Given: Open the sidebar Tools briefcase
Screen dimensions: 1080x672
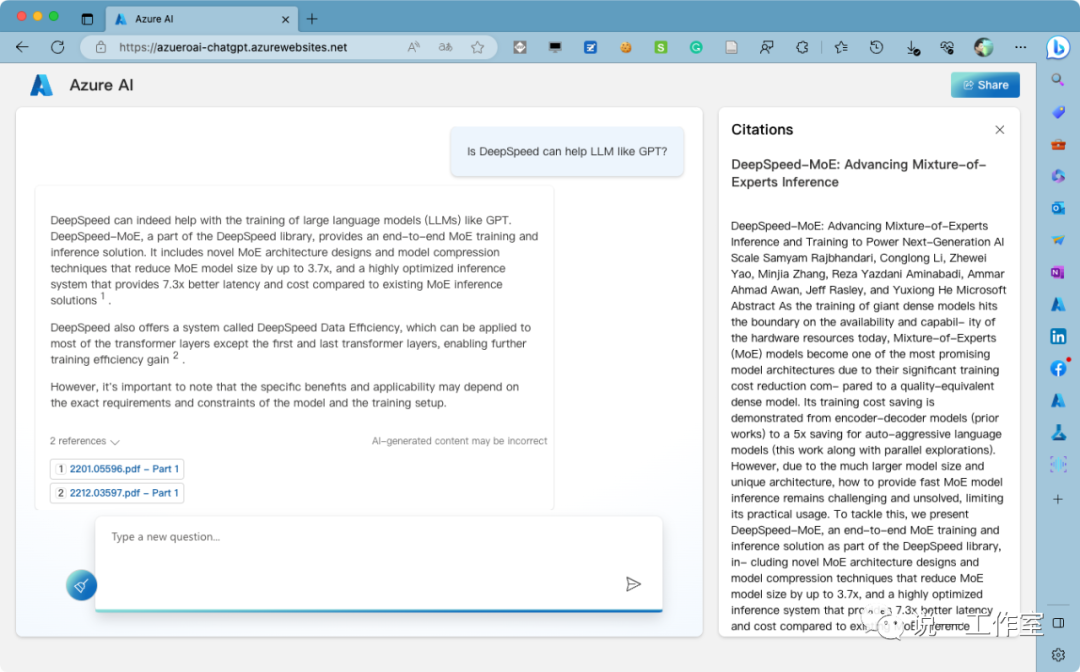Looking at the screenshot, I should coord(1058,144).
